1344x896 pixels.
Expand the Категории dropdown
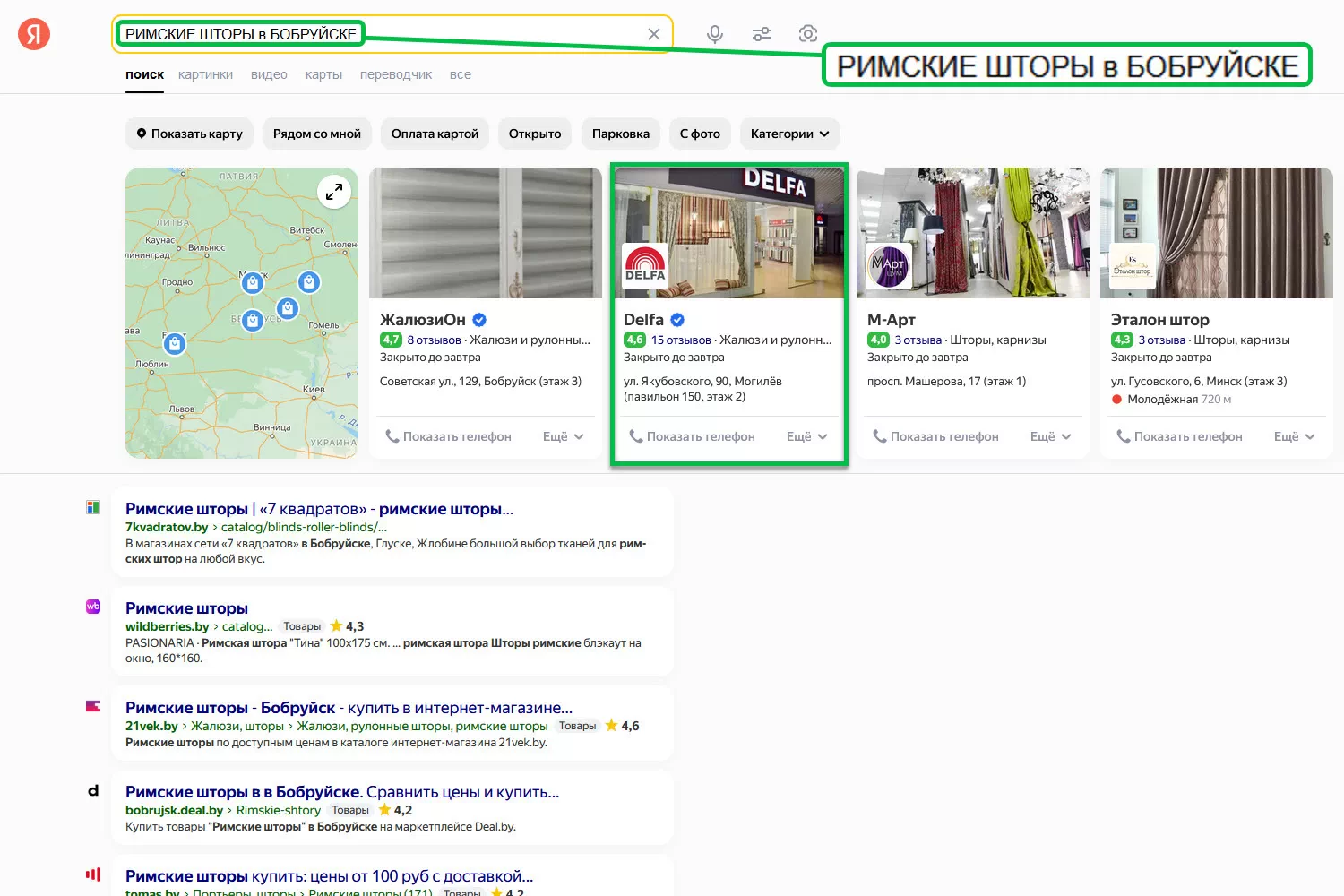pyautogui.click(x=790, y=134)
